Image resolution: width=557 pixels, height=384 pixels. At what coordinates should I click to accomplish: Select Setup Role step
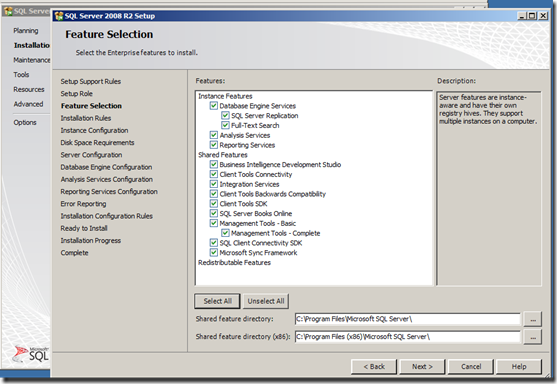point(76,93)
